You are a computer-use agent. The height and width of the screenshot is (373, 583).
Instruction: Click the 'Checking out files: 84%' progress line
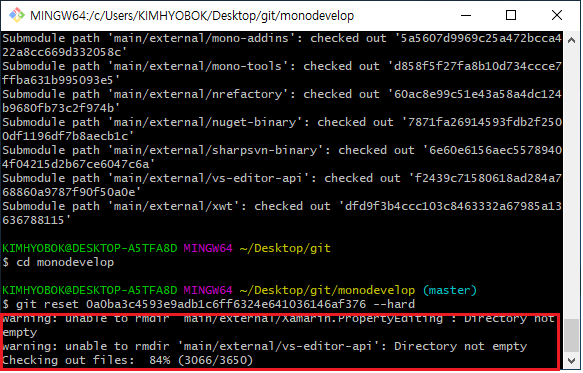[x=128, y=360]
